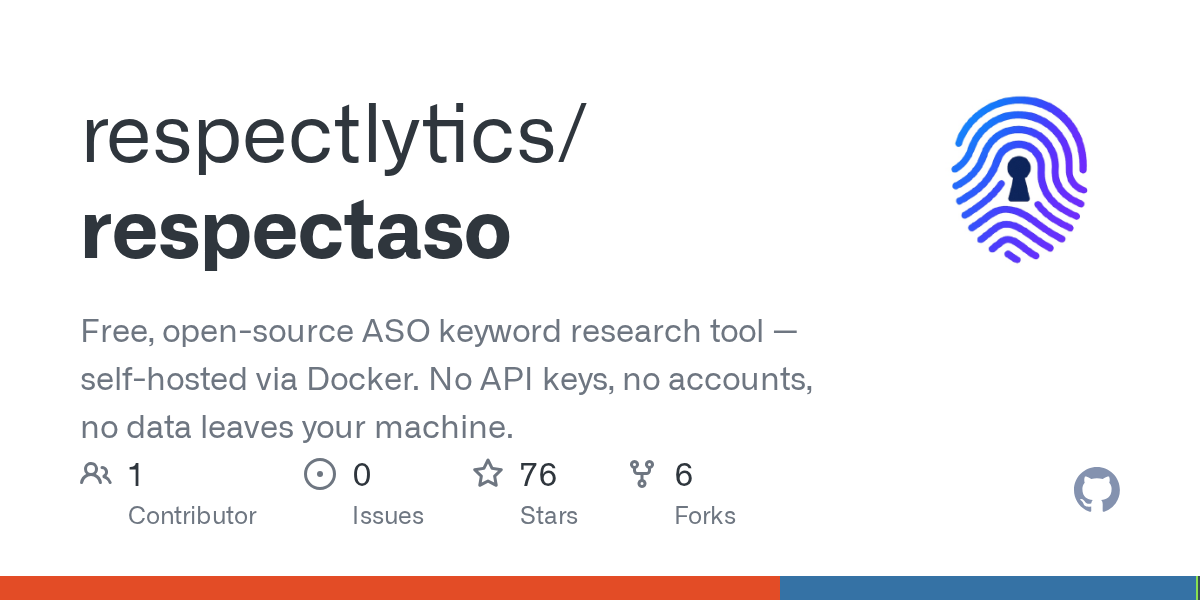Click the GitHub octocat logo
The image size is (1200, 600).
1096,491
